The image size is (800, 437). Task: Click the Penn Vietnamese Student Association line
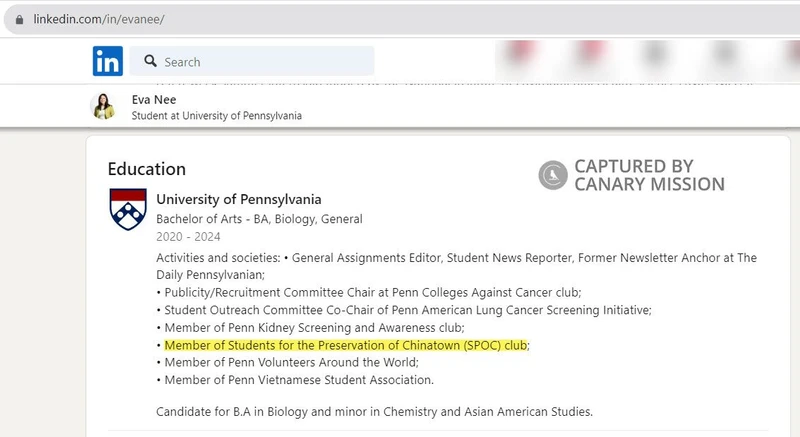tap(298, 380)
